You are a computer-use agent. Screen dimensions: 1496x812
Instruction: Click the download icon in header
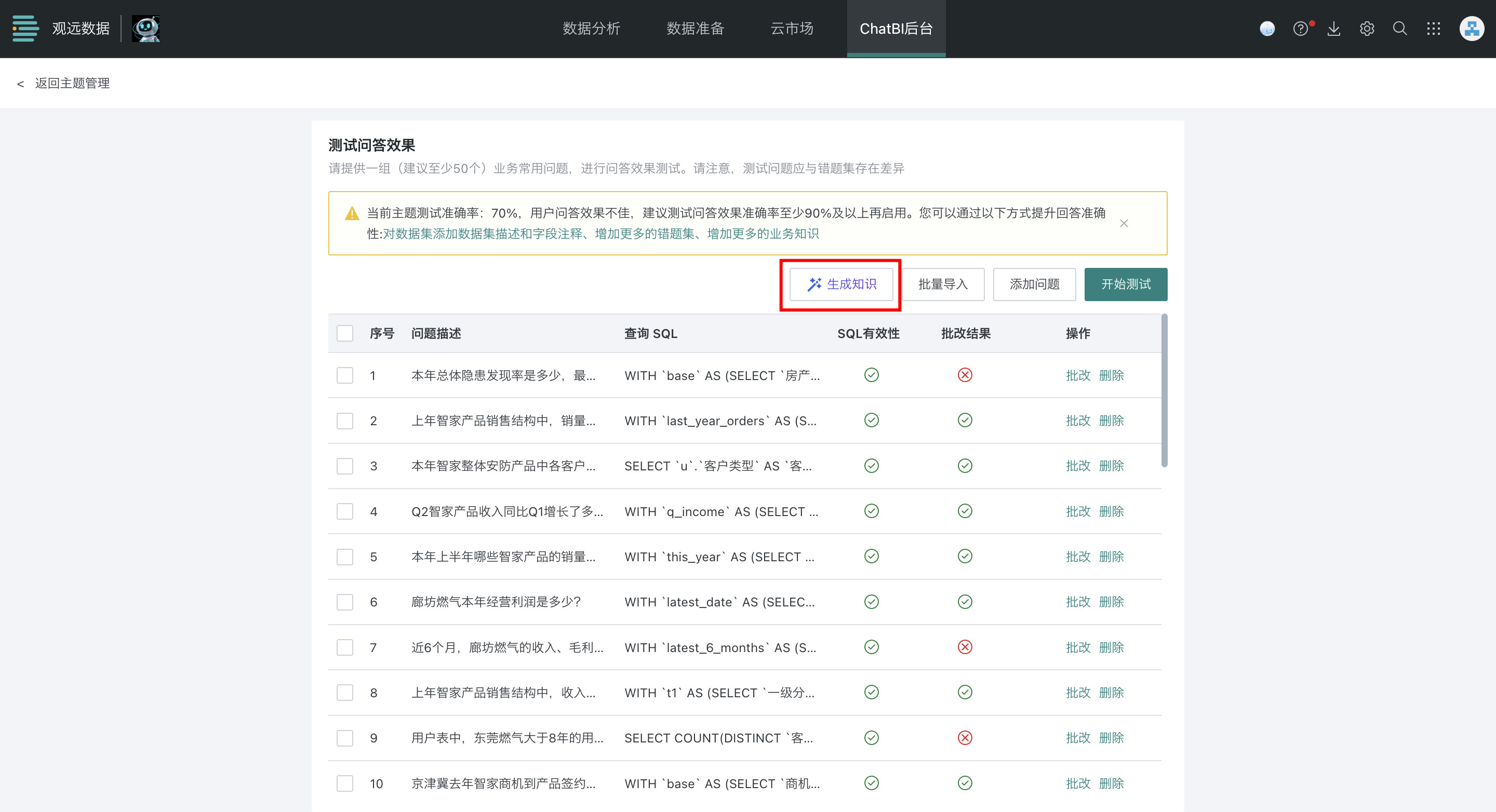click(x=1334, y=29)
